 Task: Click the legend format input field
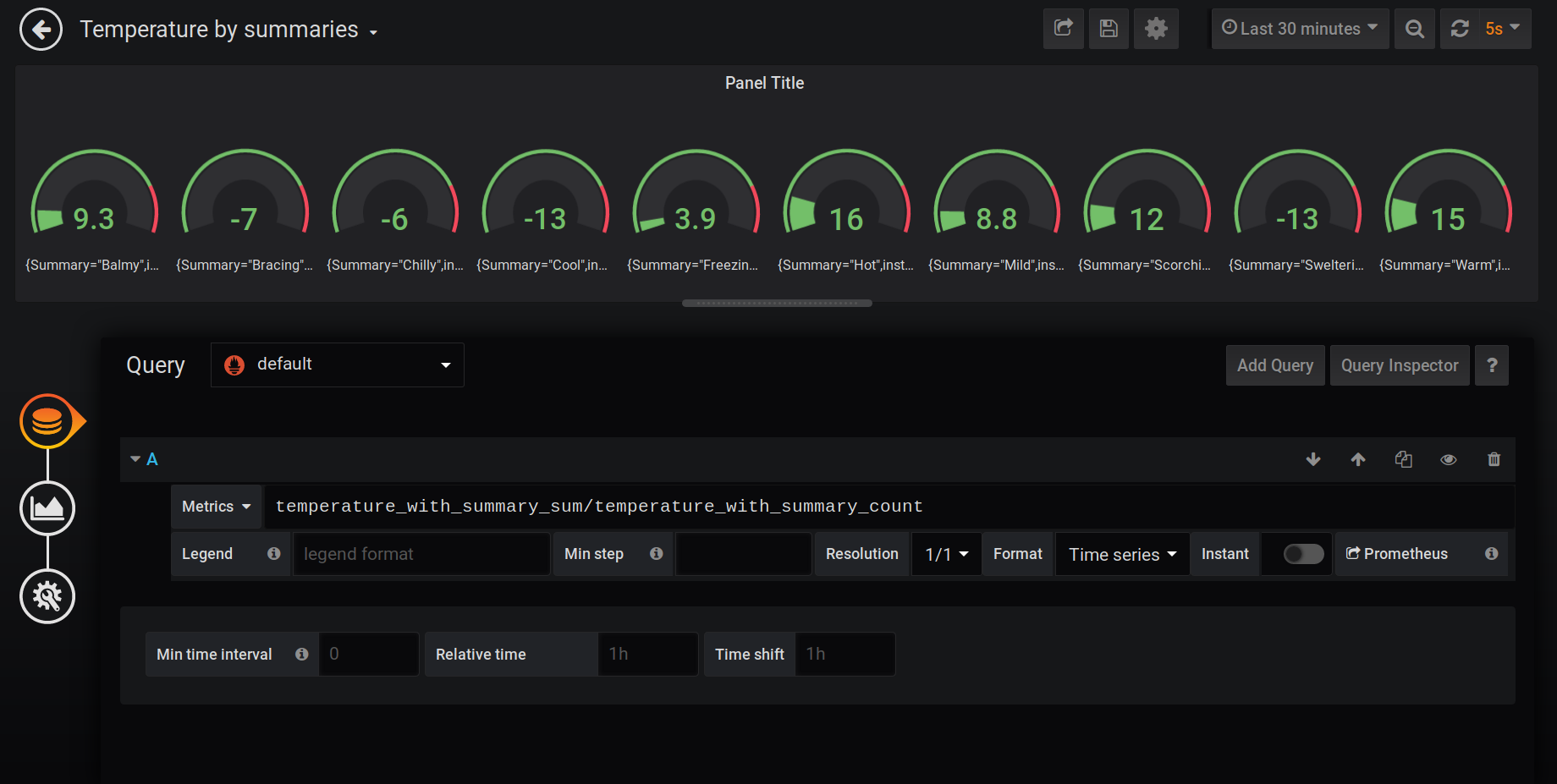(x=421, y=554)
